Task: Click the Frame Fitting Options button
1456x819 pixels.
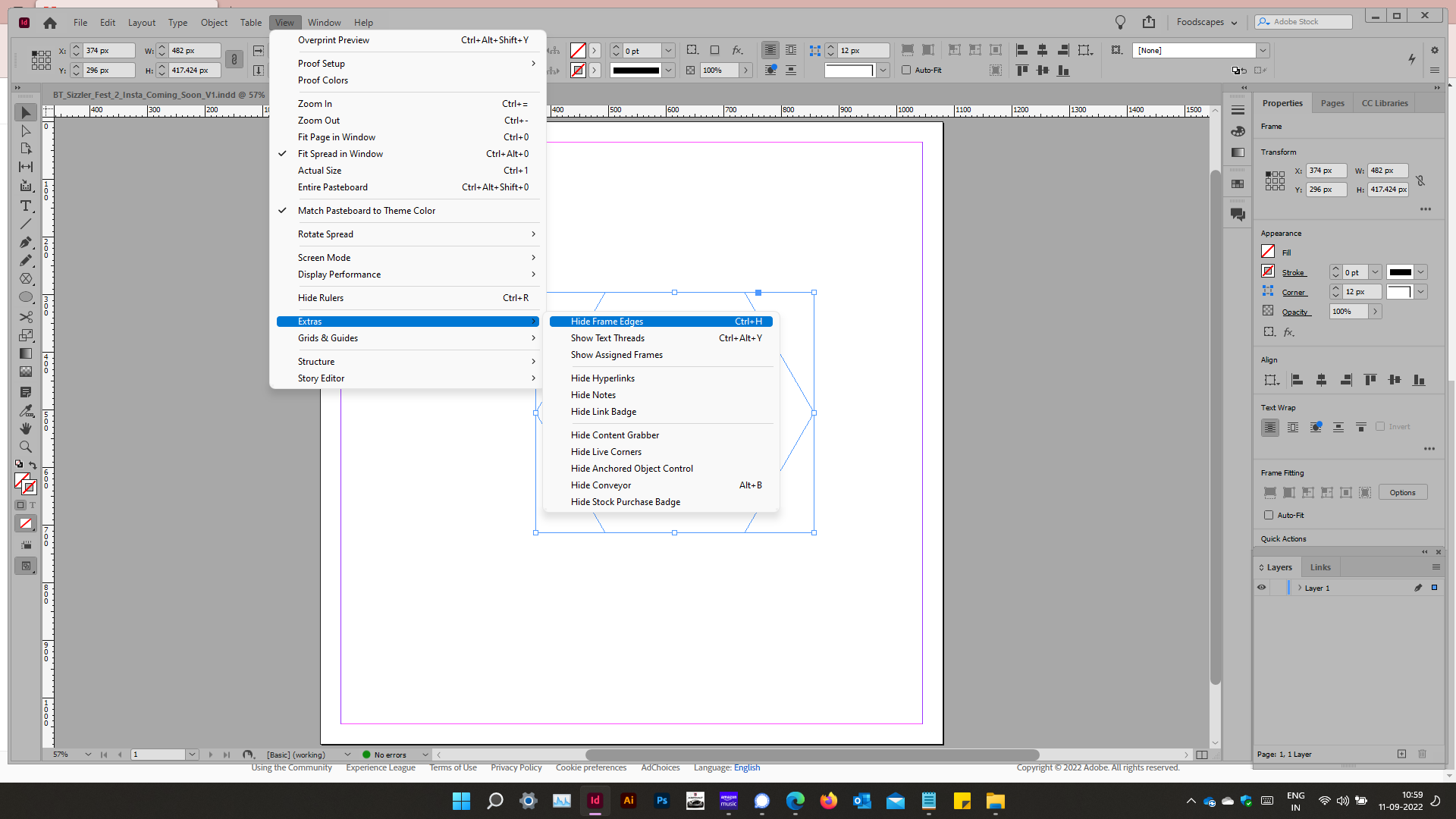Action: (x=1402, y=491)
